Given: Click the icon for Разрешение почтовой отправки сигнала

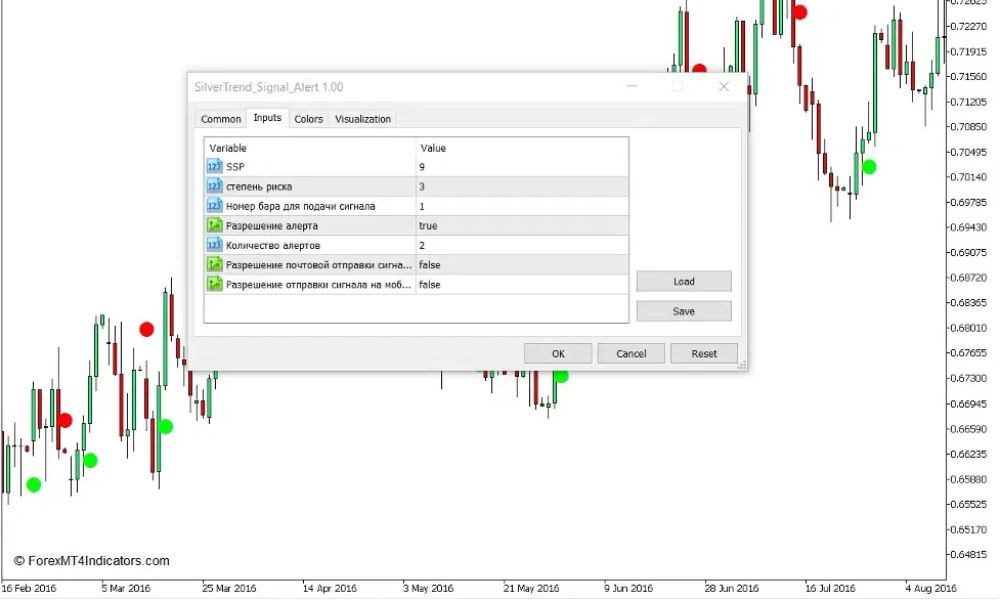Looking at the screenshot, I should (x=214, y=265).
